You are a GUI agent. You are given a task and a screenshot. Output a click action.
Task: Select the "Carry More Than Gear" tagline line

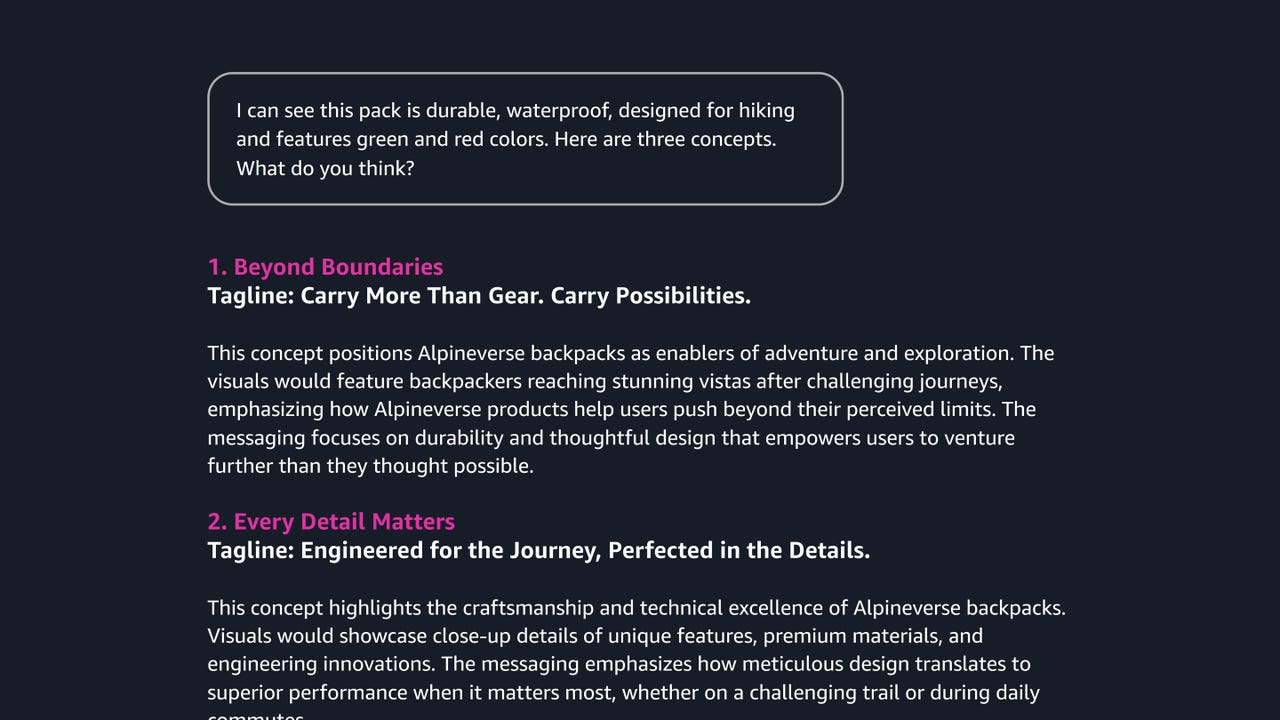tap(479, 296)
